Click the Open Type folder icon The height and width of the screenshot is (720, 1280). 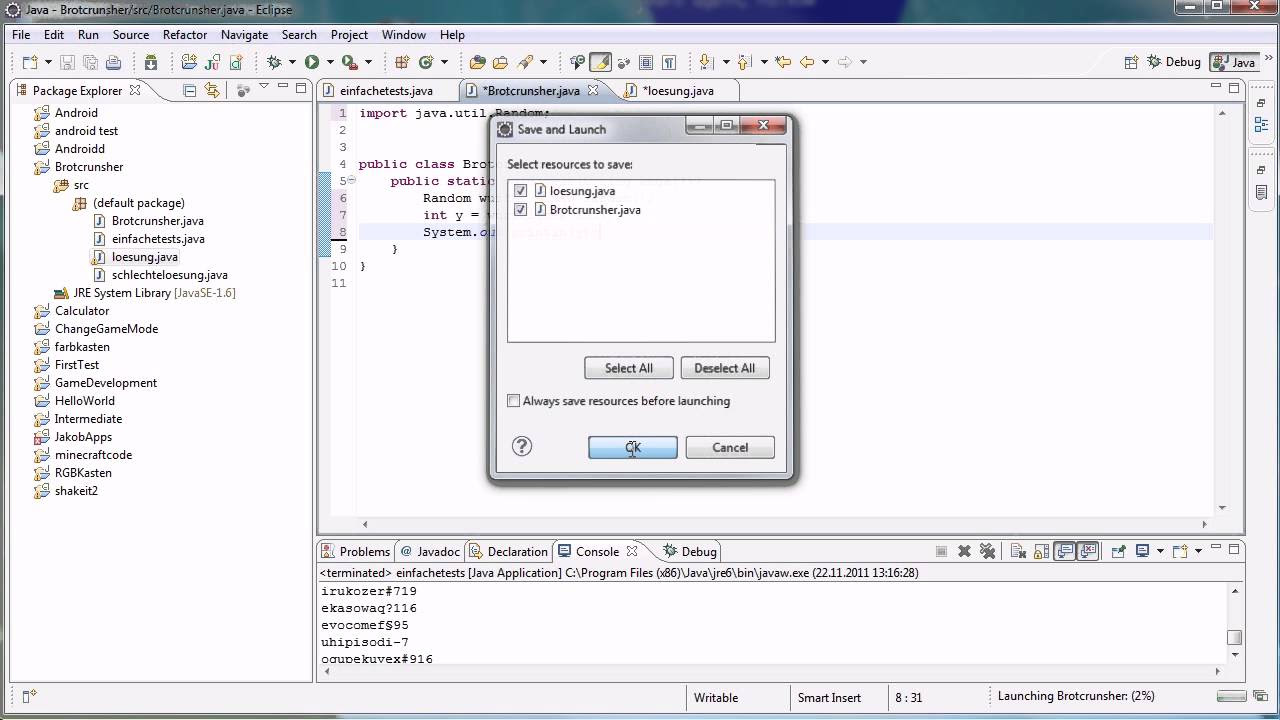477,62
